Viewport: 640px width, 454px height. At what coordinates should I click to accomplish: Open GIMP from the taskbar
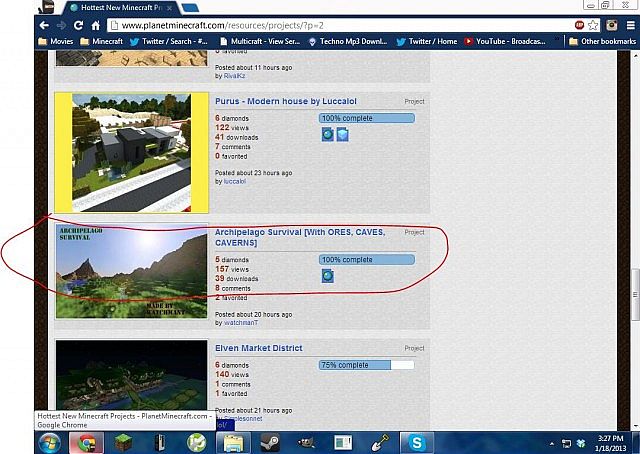(x=307, y=443)
